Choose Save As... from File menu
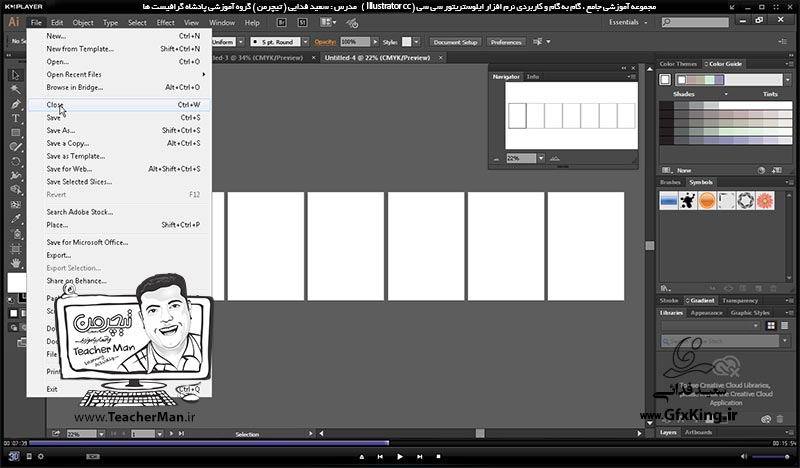The height and width of the screenshot is (468, 800). [119, 130]
